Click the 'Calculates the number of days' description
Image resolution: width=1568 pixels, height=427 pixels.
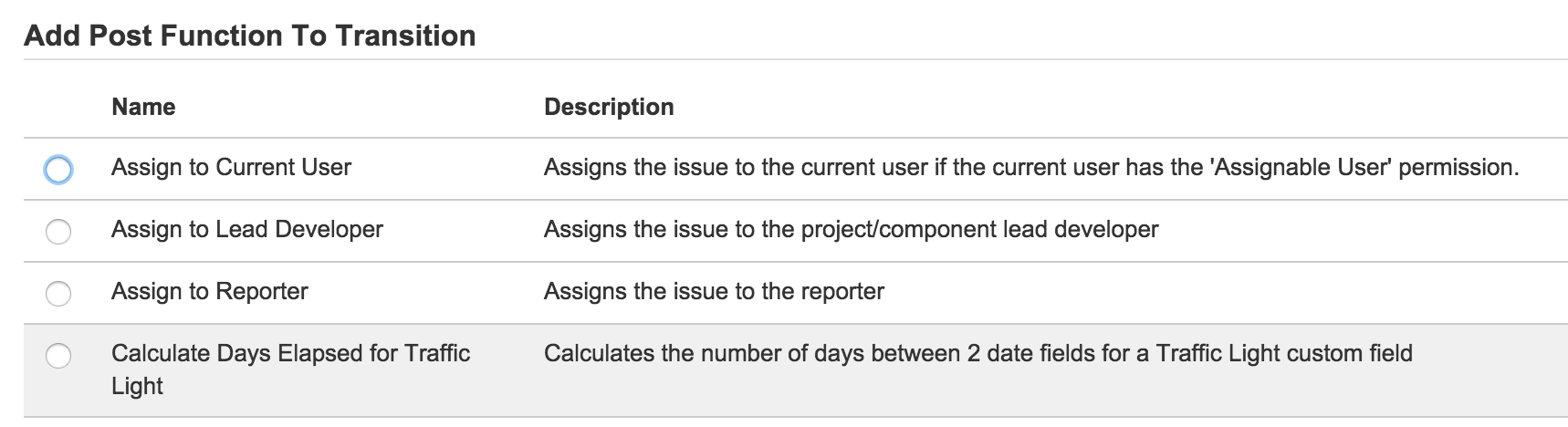[977, 354]
